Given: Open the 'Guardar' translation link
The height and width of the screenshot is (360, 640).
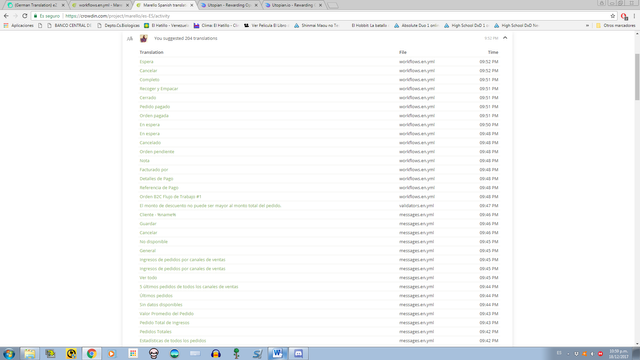Looking at the screenshot, I should coord(148,223).
